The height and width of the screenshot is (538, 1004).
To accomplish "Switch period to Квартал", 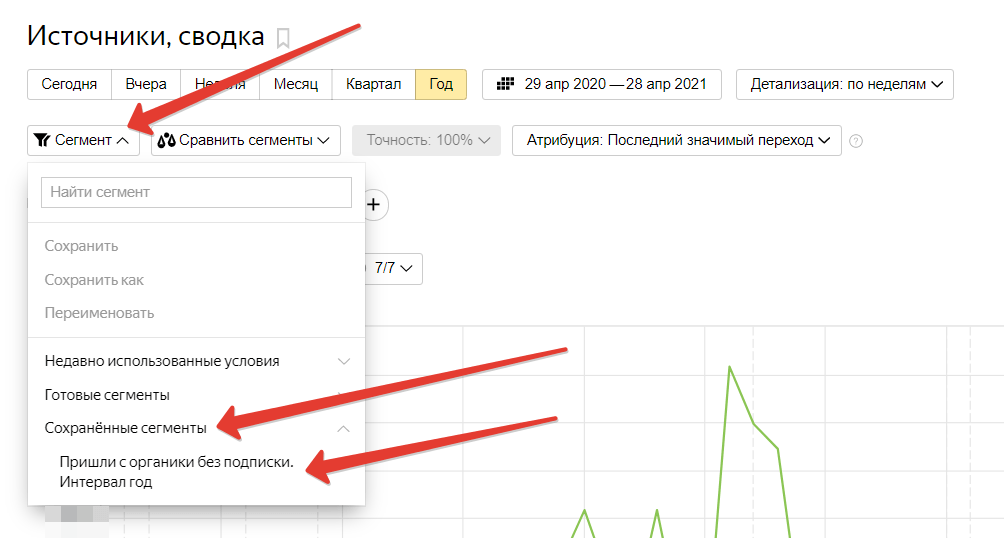I will point(373,84).
